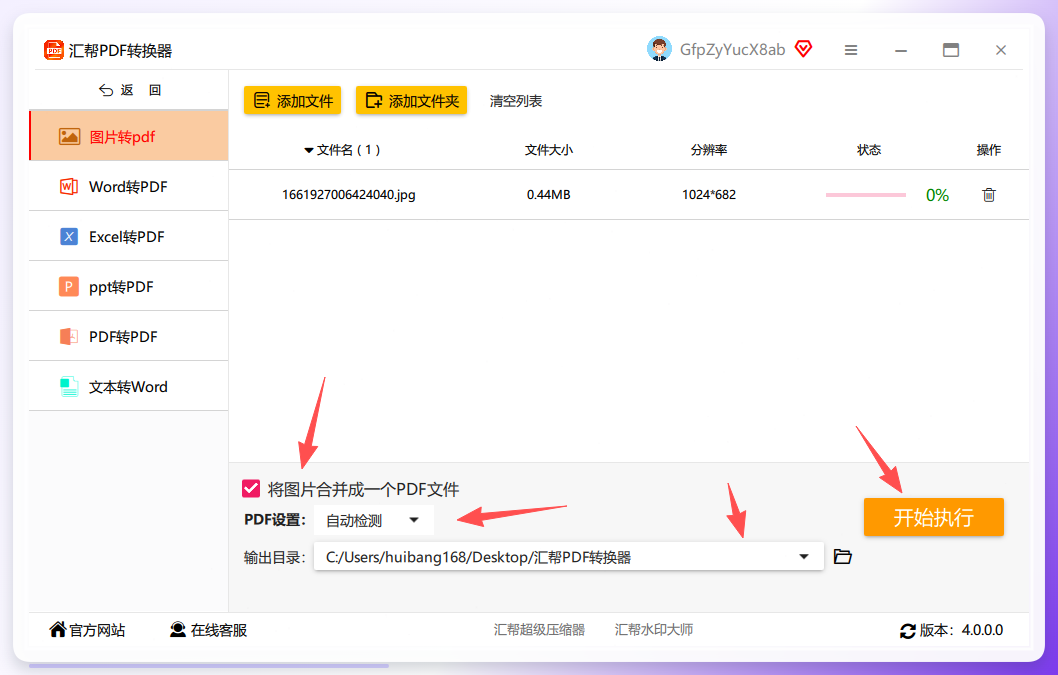Select ppt转PDF menu item

coord(129,286)
